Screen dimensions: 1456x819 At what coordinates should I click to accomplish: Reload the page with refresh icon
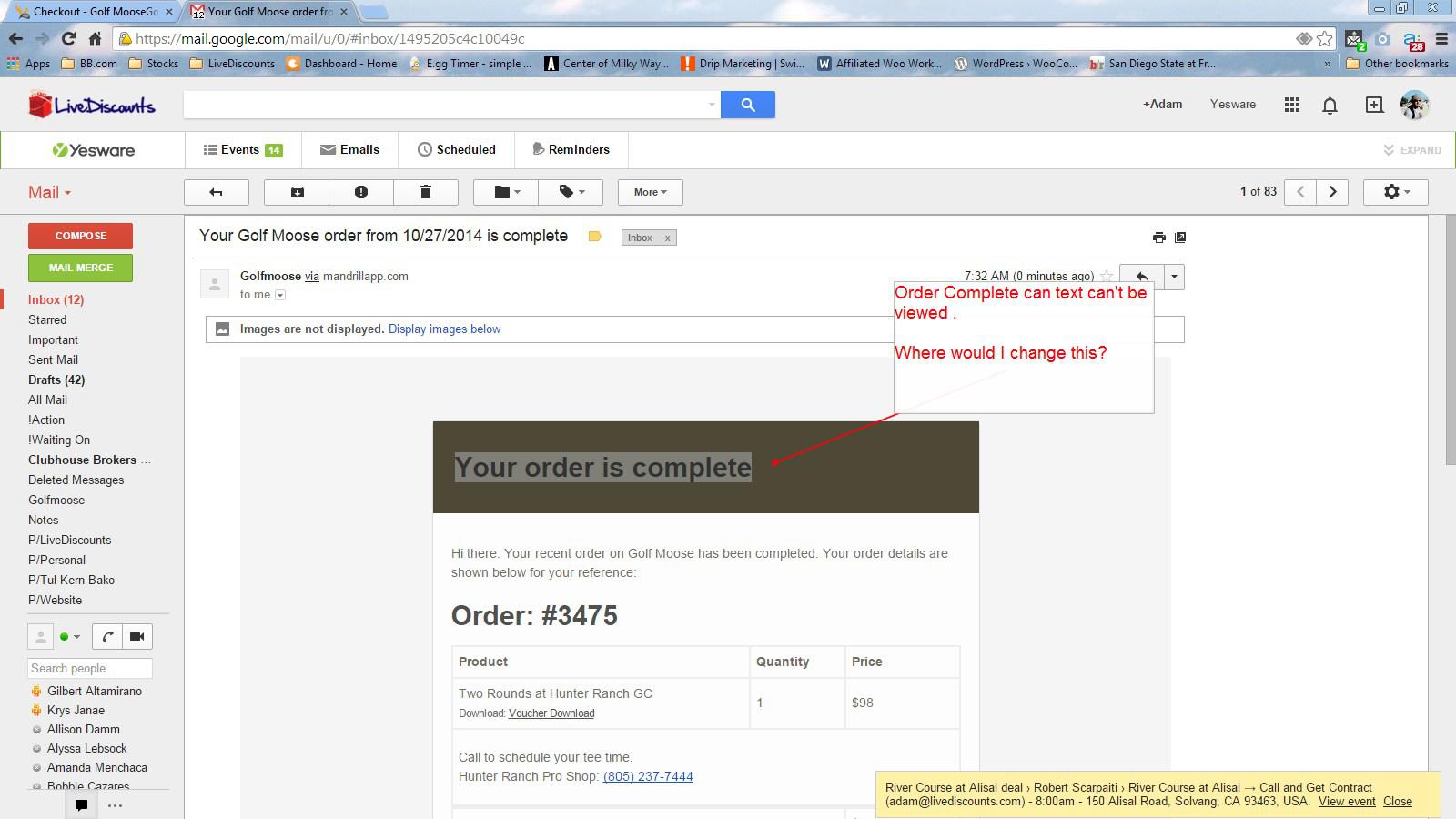68,38
